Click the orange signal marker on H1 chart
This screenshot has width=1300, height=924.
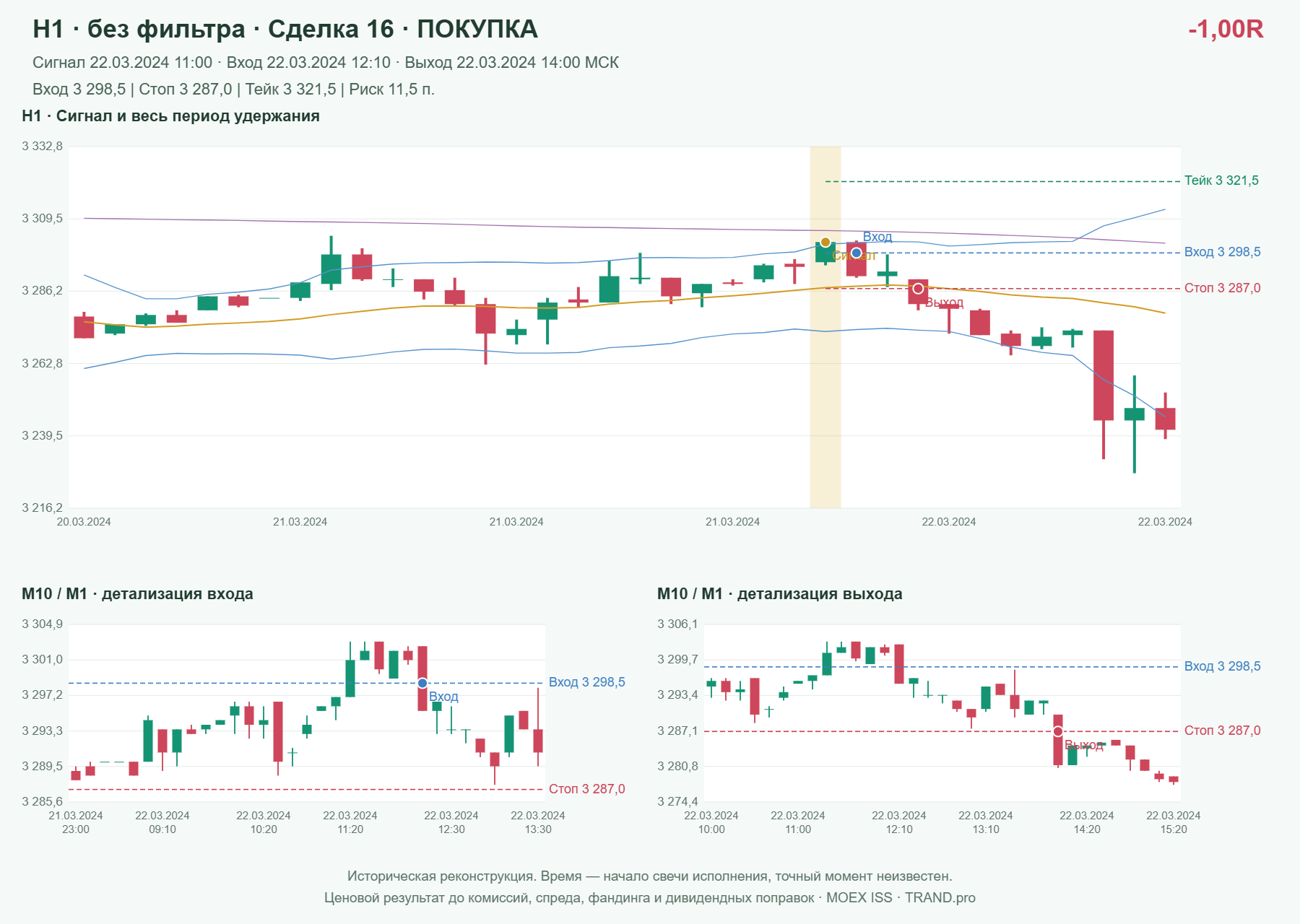click(825, 242)
